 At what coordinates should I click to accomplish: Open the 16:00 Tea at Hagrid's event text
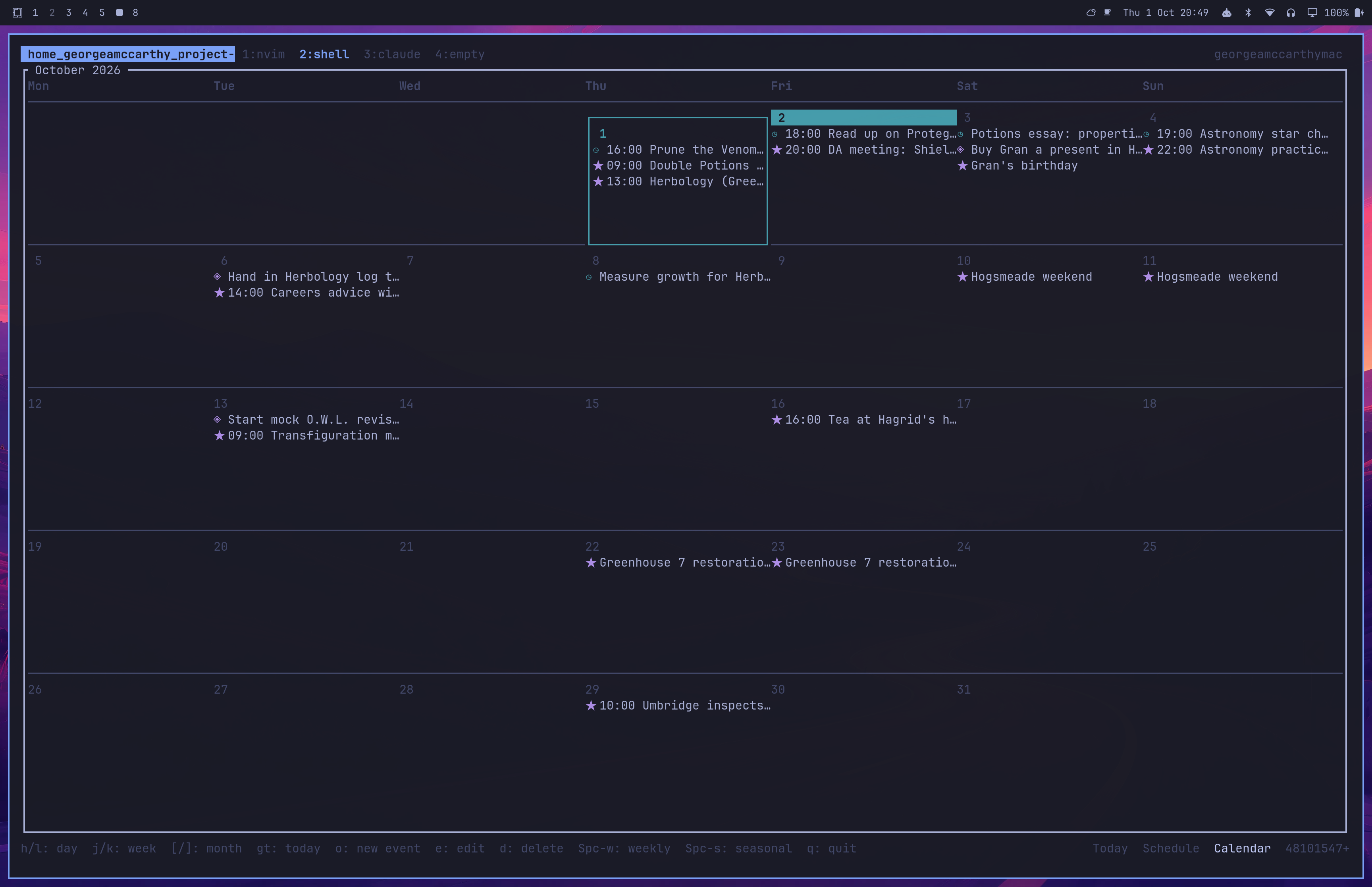[x=871, y=419]
